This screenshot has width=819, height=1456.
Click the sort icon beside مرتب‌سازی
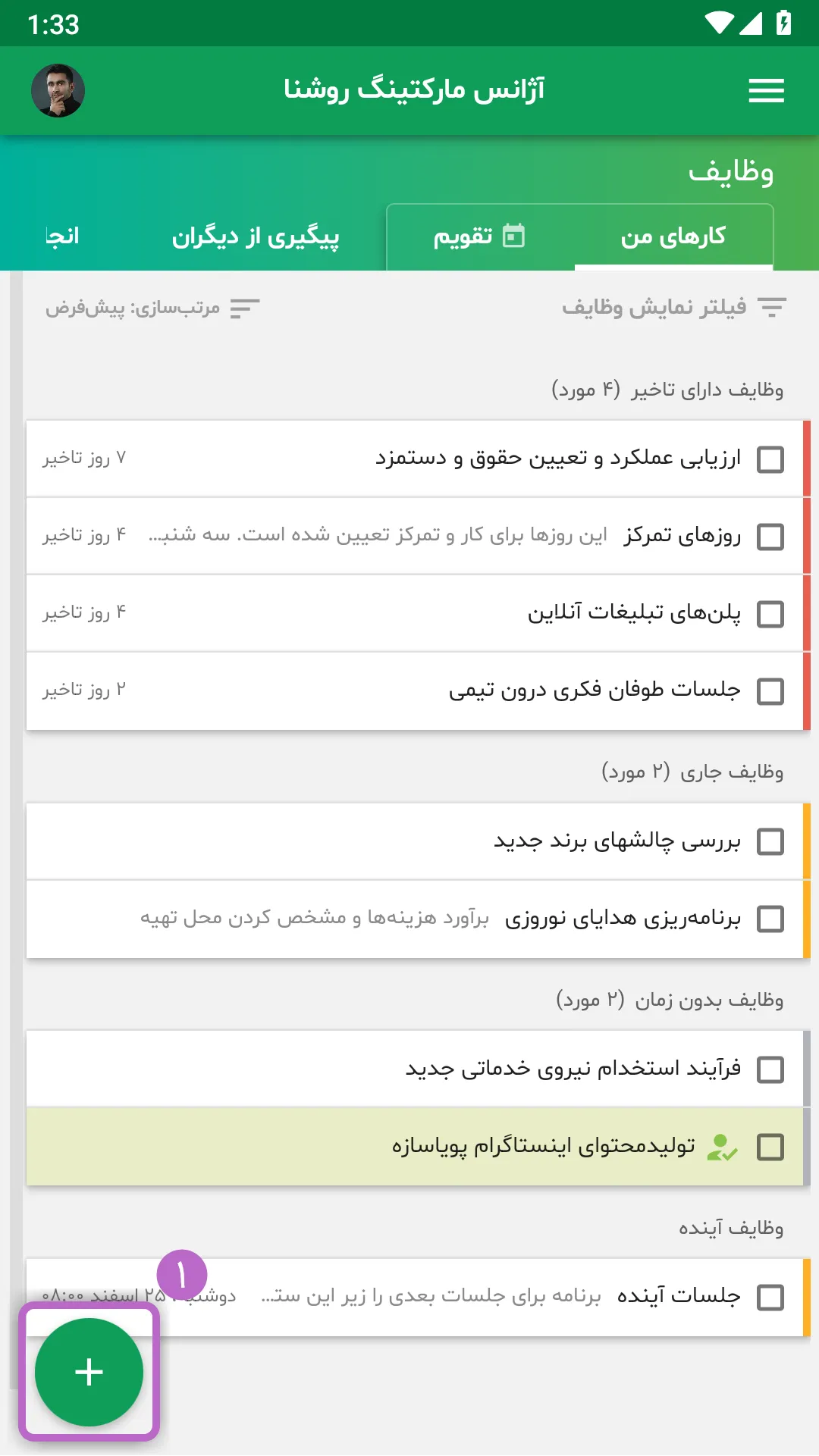(x=245, y=308)
